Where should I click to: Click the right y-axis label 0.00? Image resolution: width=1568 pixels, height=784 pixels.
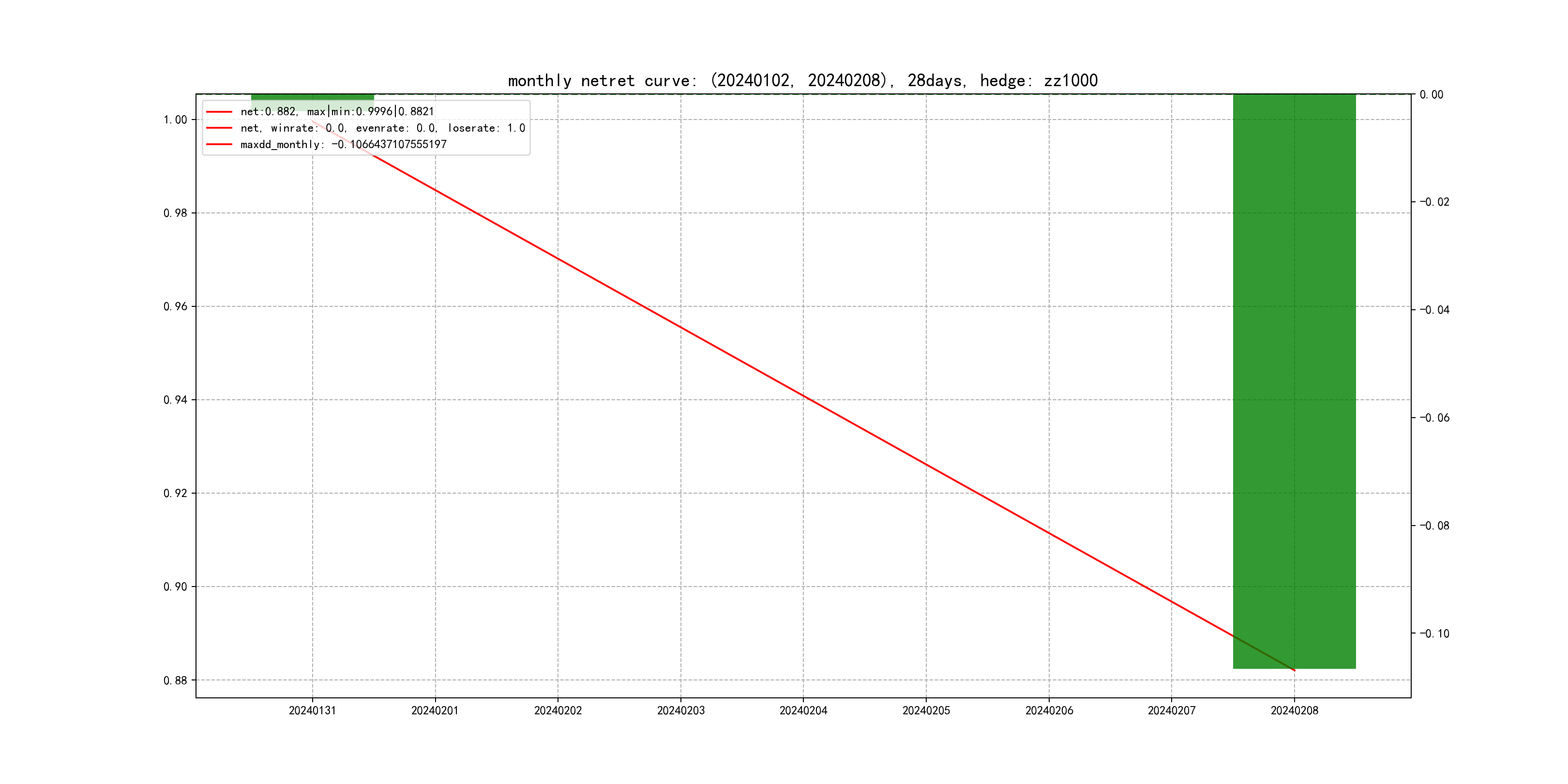click(x=1431, y=94)
